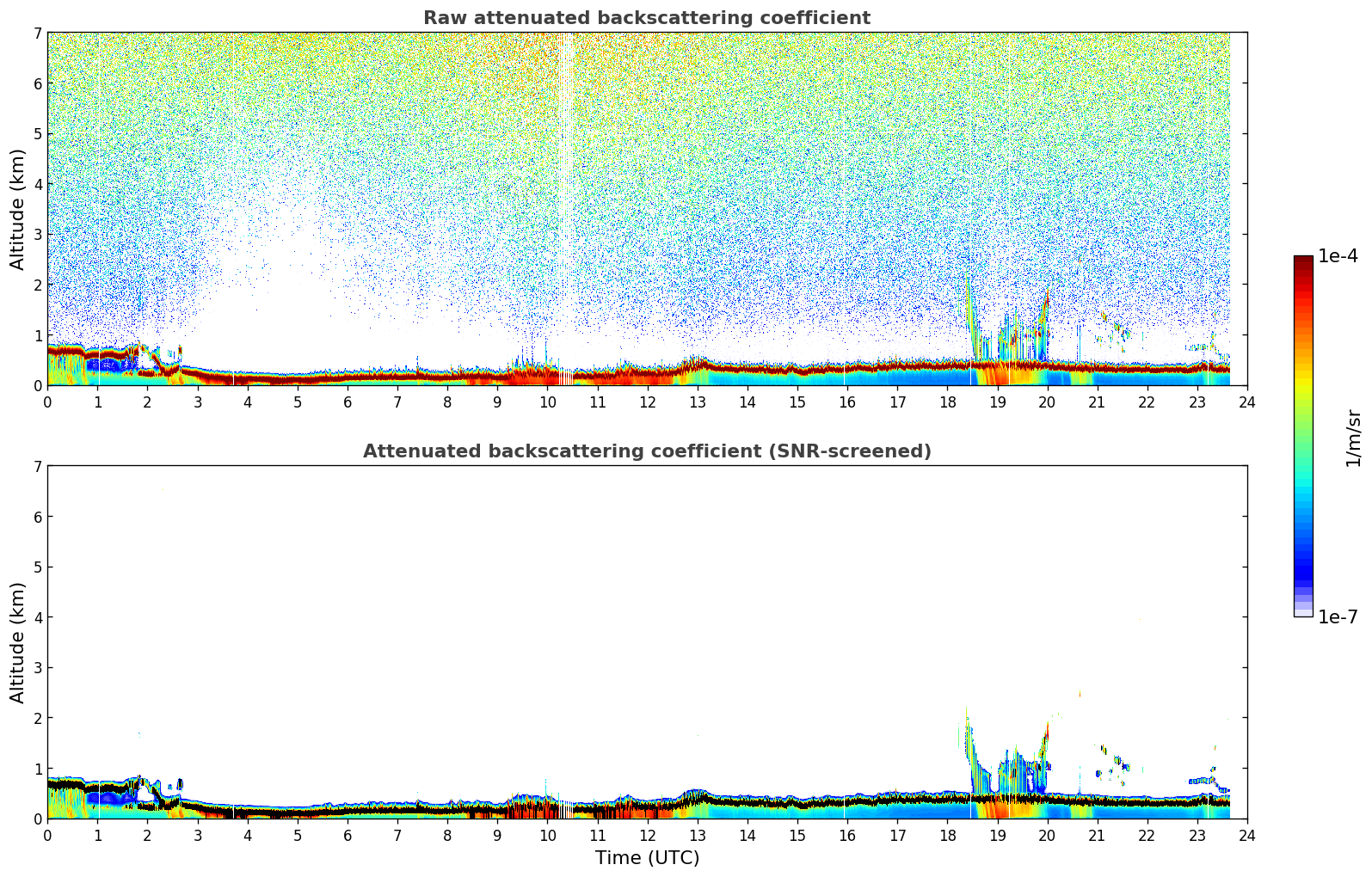Select time tick '21' under the raw plot
The height and width of the screenshot is (877, 1372).
click(1097, 402)
